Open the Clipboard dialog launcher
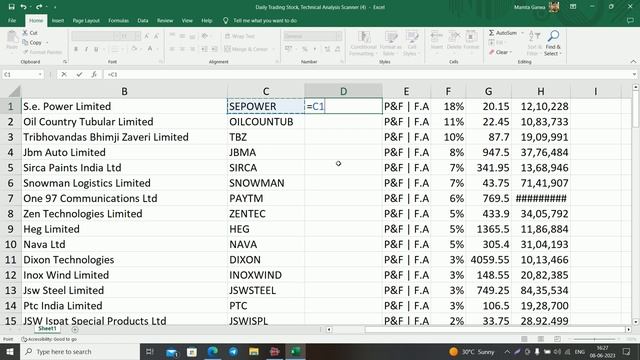The height and width of the screenshot is (360, 640). click(x=65, y=62)
